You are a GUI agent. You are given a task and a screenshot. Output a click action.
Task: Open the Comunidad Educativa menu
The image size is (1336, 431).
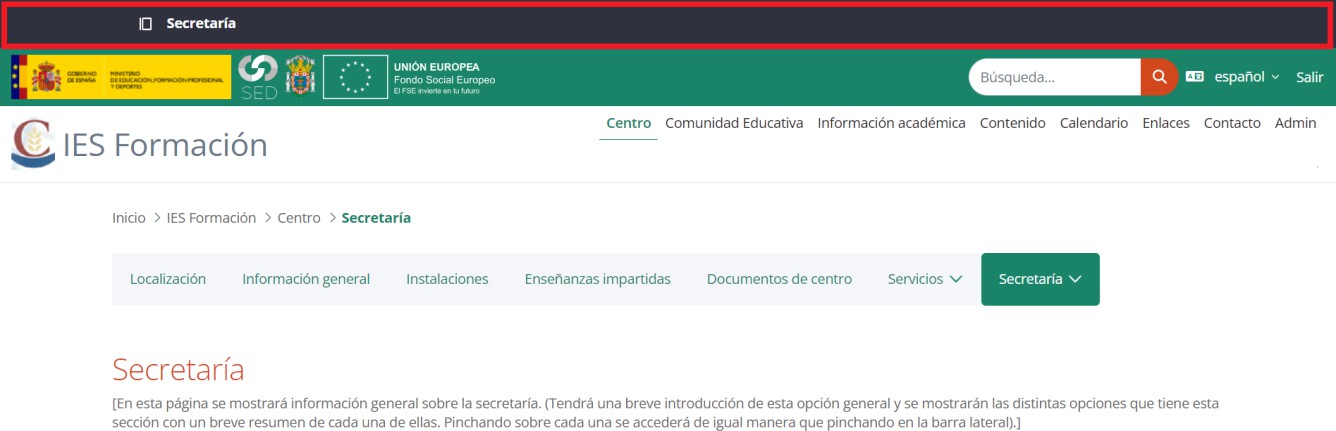[x=734, y=123]
